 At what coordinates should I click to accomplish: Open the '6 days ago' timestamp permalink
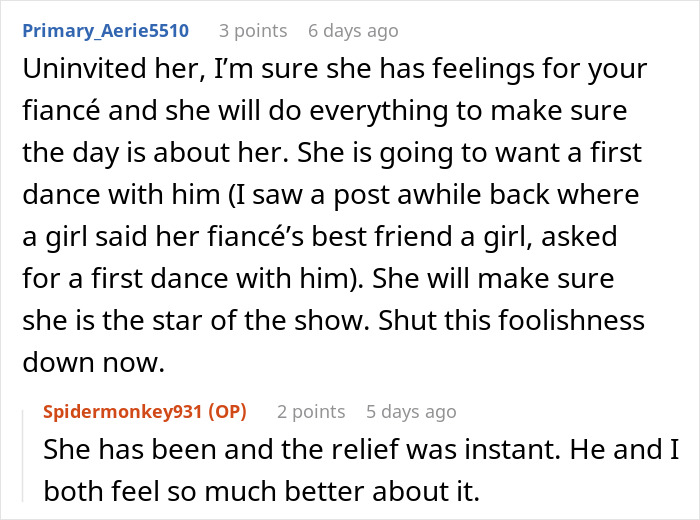tap(353, 31)
